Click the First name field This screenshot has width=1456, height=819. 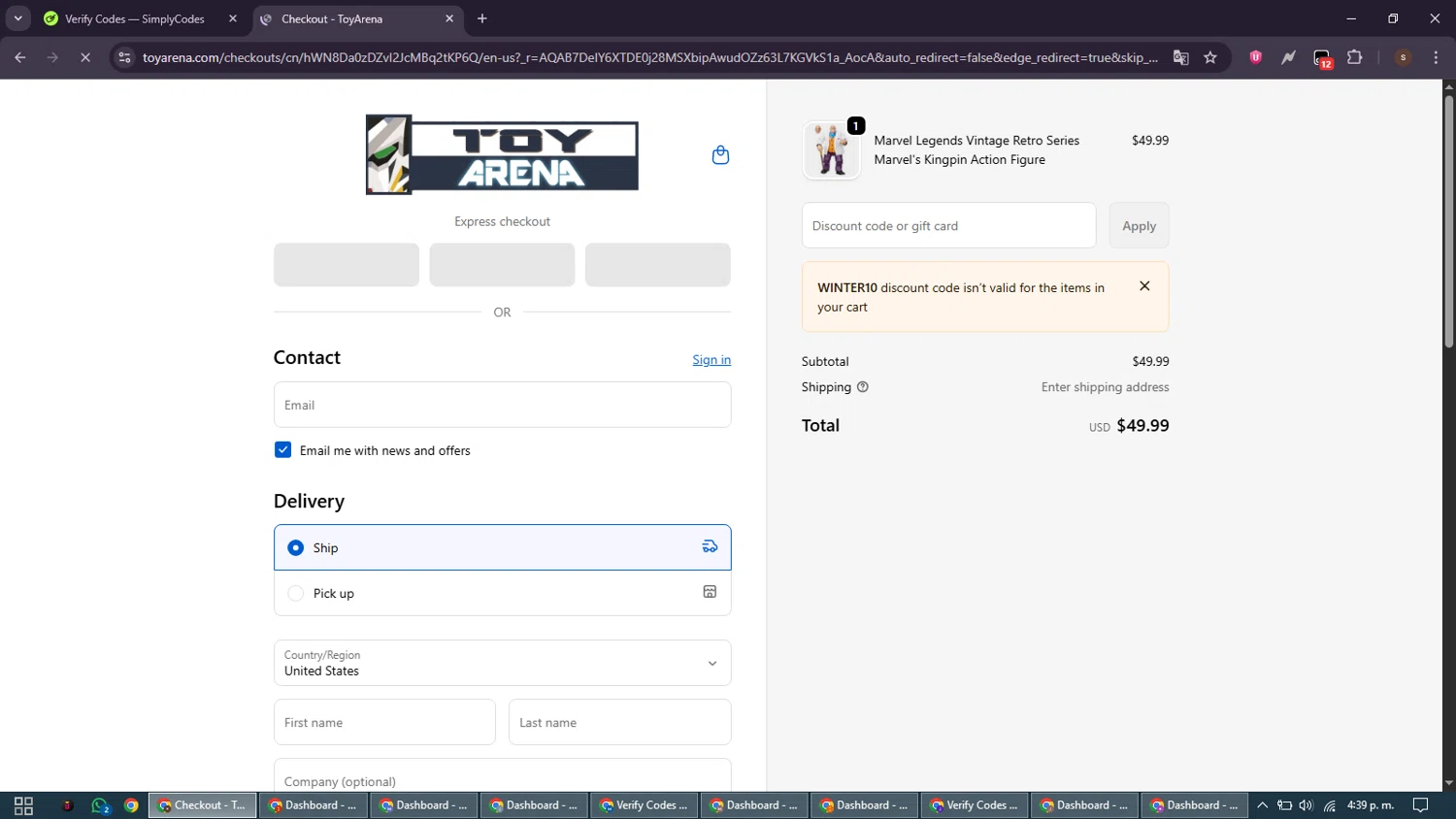click(x=384, y=722)
